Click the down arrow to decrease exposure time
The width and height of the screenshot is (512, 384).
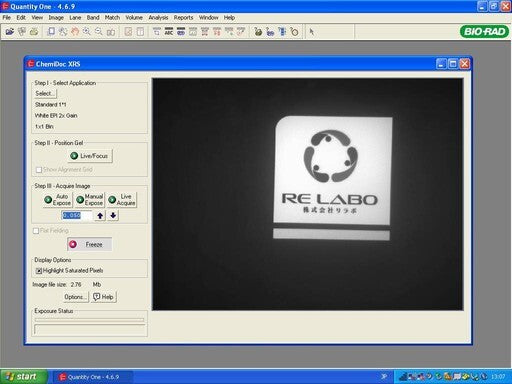click(113, 216)
